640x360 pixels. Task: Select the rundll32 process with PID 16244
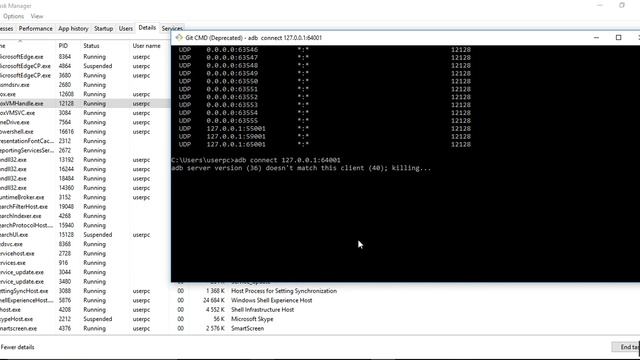pyautogui.click(x=84, y=169)
